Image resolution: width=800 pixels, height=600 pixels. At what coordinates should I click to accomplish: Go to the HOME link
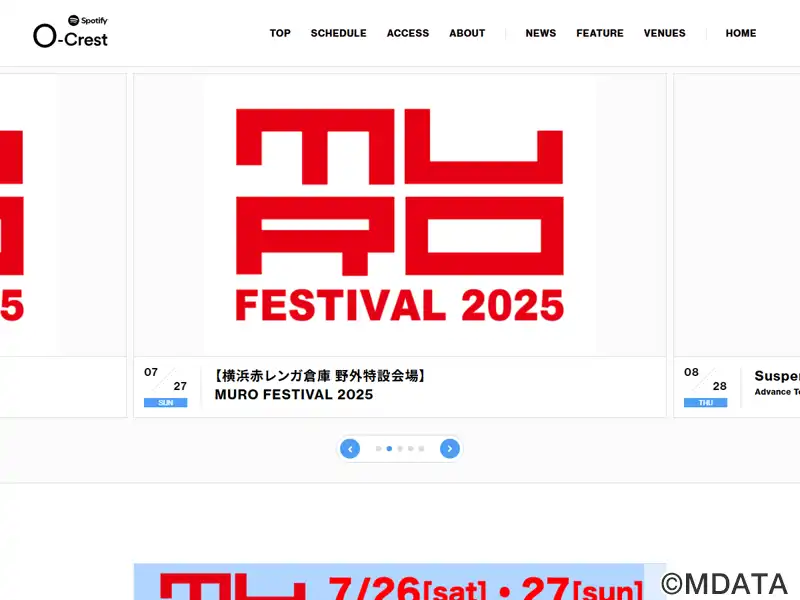click(741, 33)
